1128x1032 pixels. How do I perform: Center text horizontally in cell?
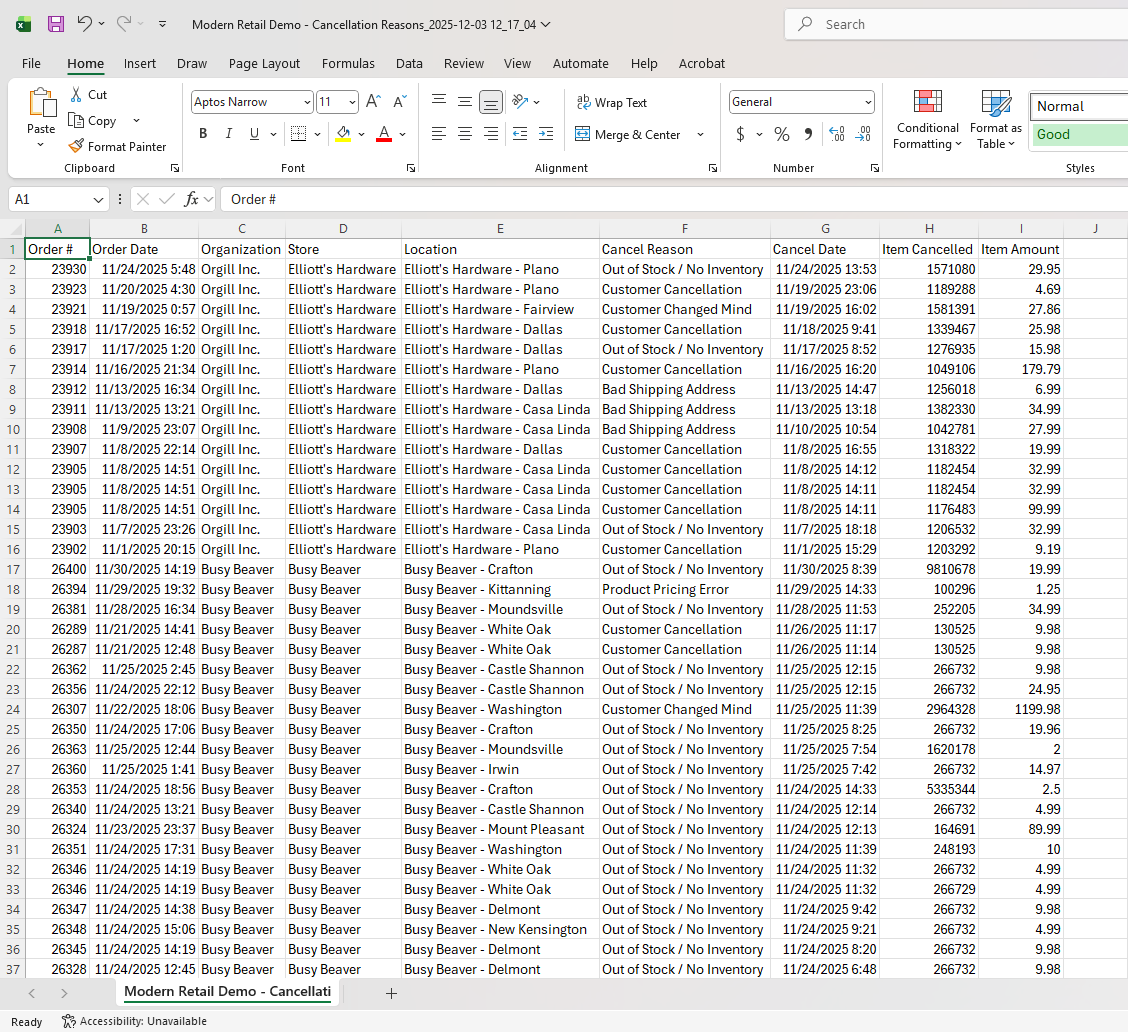pos(465,134)
